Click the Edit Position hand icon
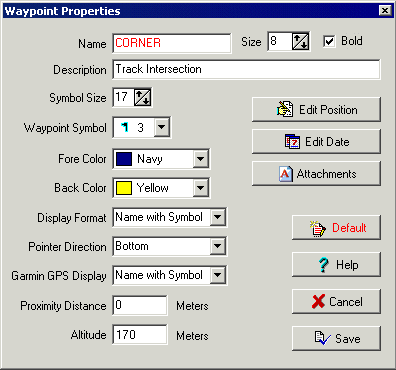This screenshot has width=396, height=370. click(x=285, y=109)
